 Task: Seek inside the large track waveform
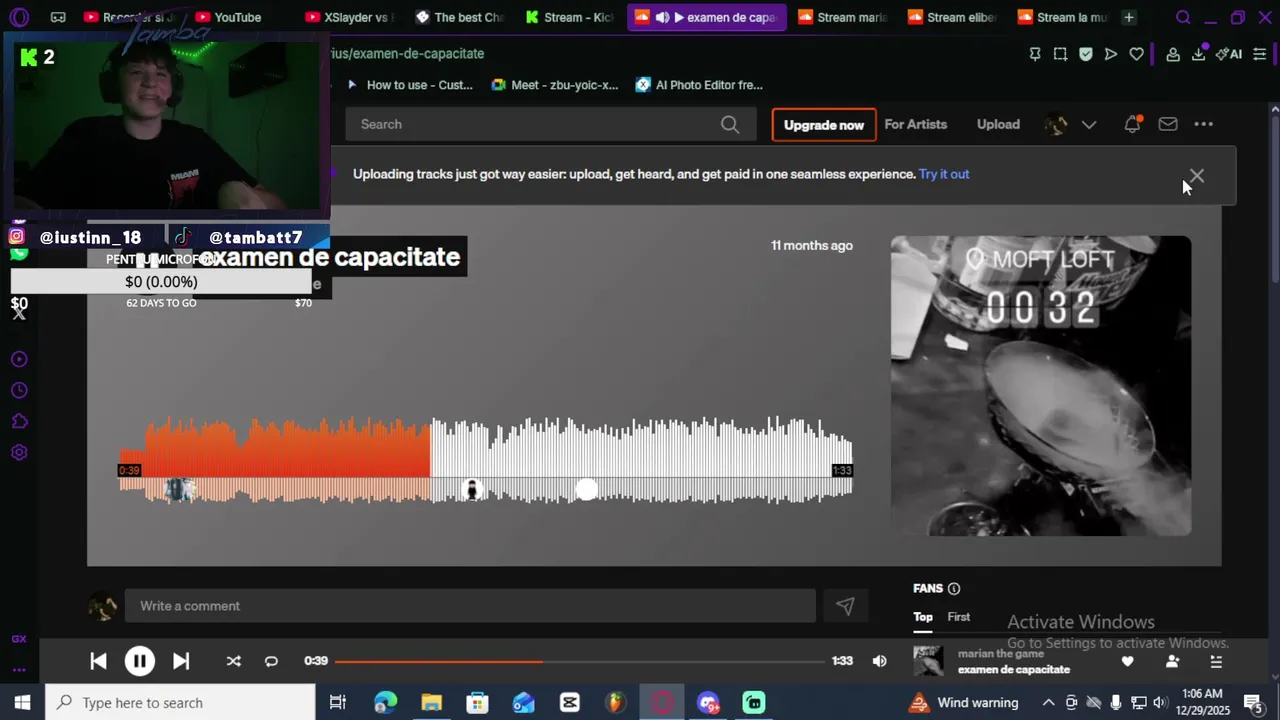pyautogui.click(x=485, y=460)
